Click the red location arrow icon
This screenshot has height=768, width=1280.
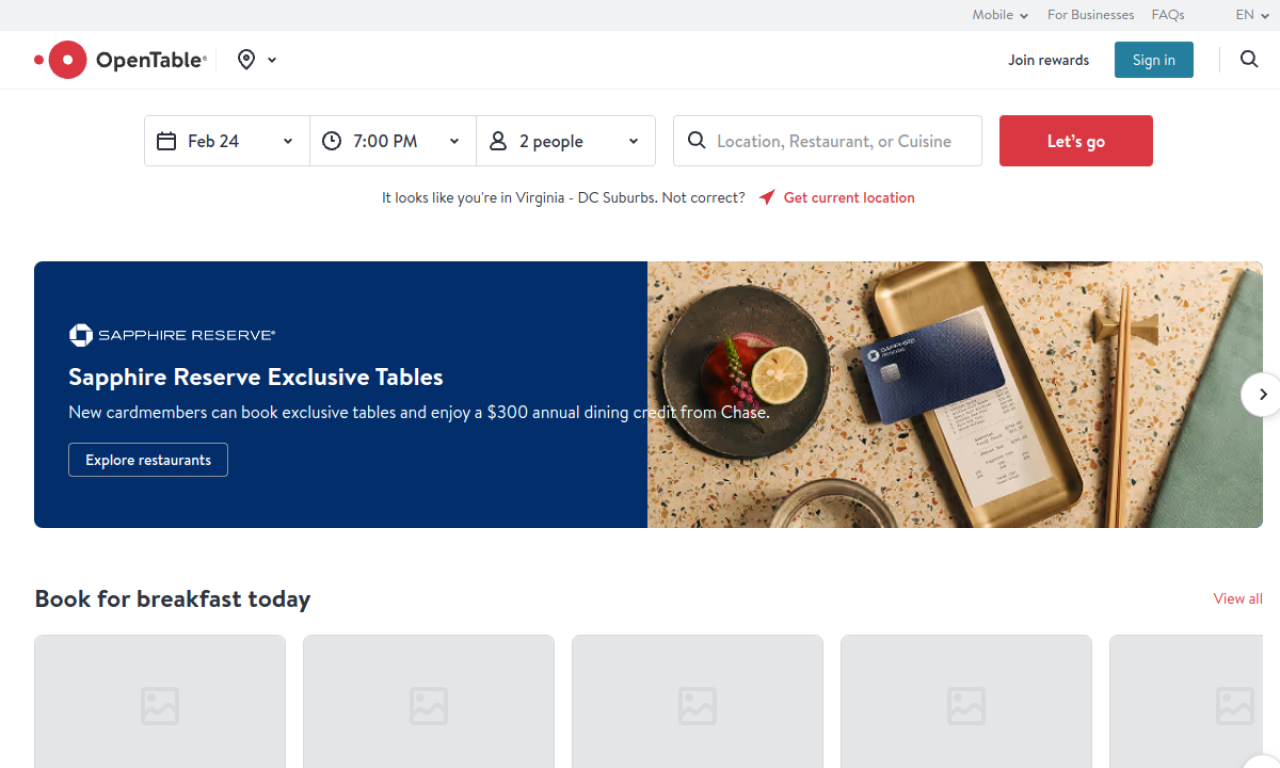766,197
